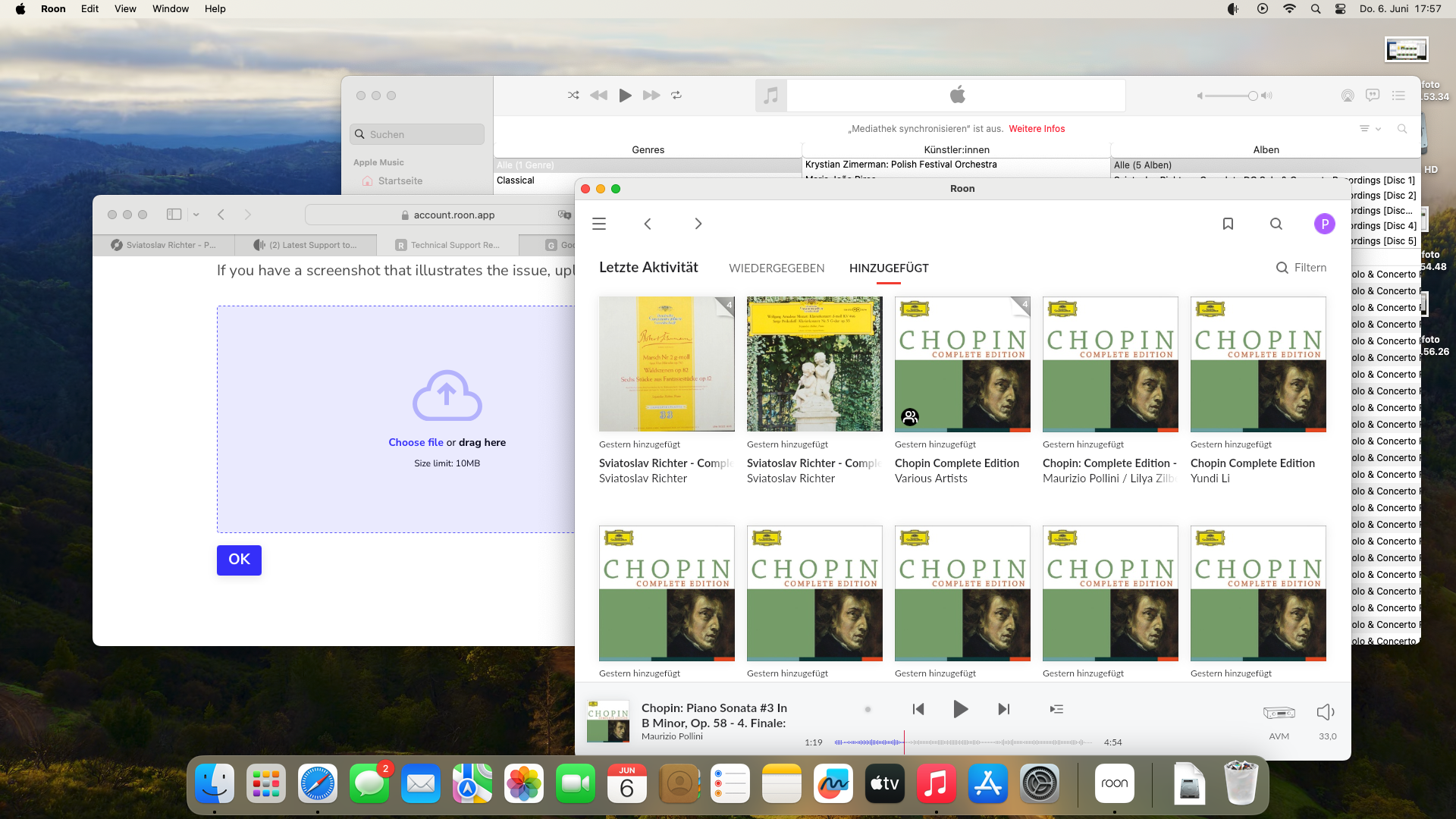Switch to Technical Support Re... Safari tab

448,245
